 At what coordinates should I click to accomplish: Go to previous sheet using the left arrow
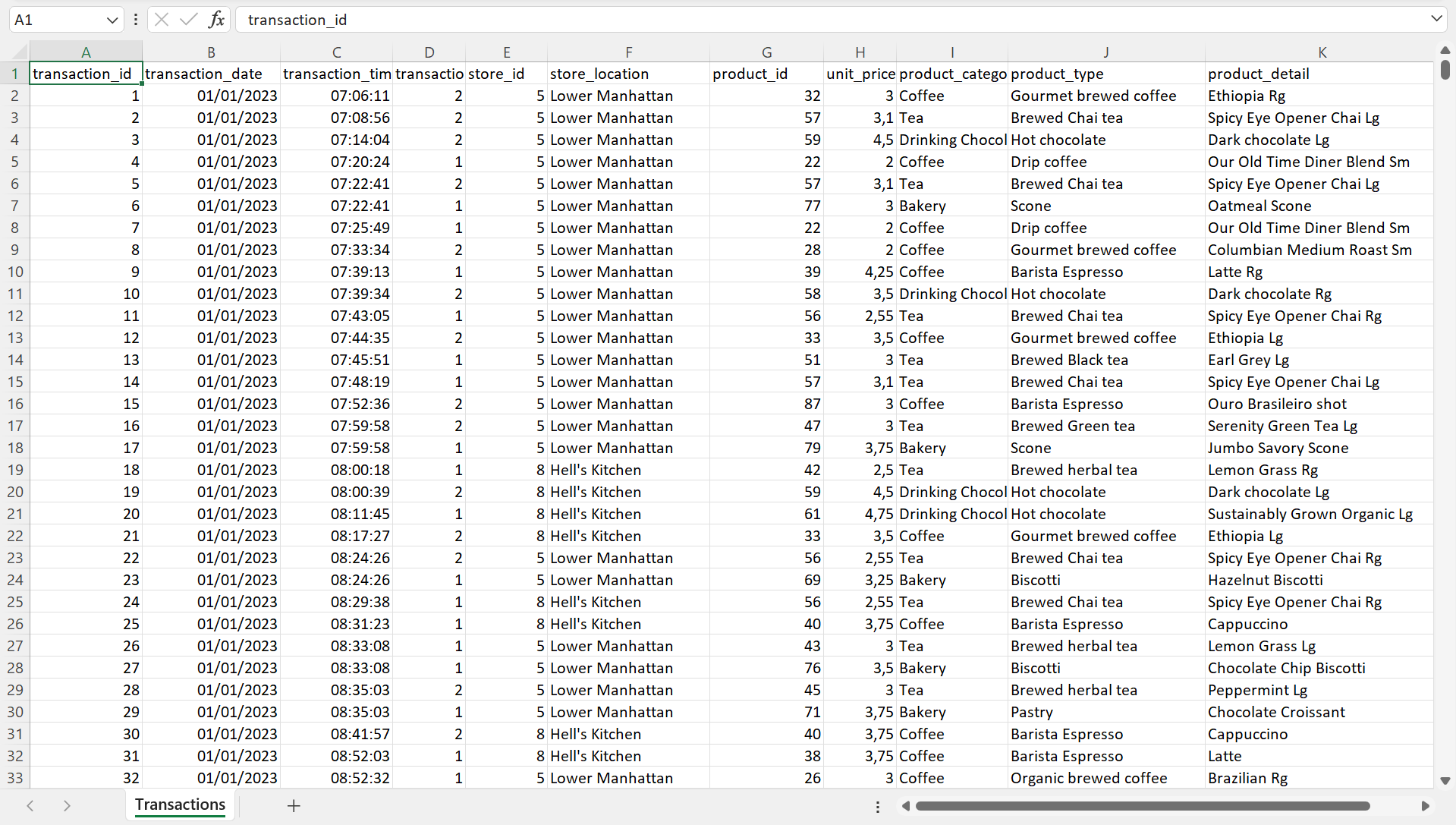tap(30, 806)
